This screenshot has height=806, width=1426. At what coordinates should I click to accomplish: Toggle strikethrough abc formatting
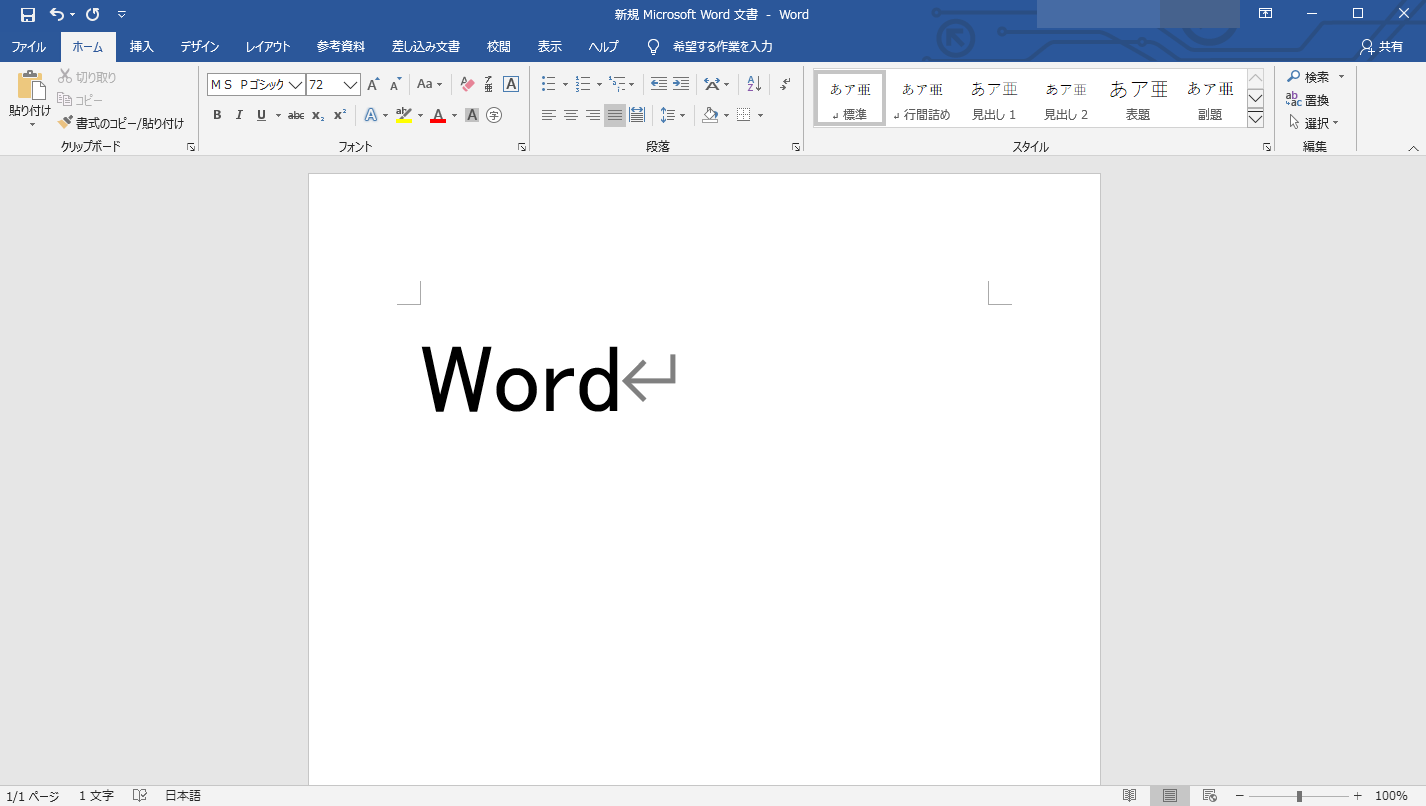click(x=296, y=115)
